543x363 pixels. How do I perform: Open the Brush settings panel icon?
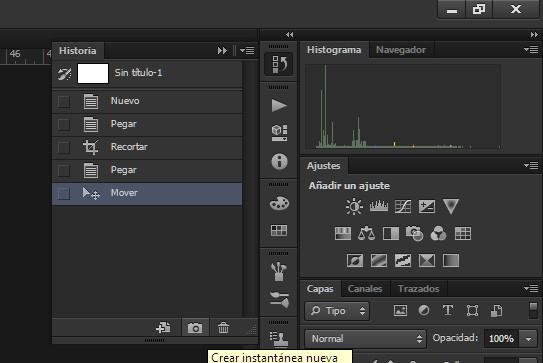coord(279,299)
